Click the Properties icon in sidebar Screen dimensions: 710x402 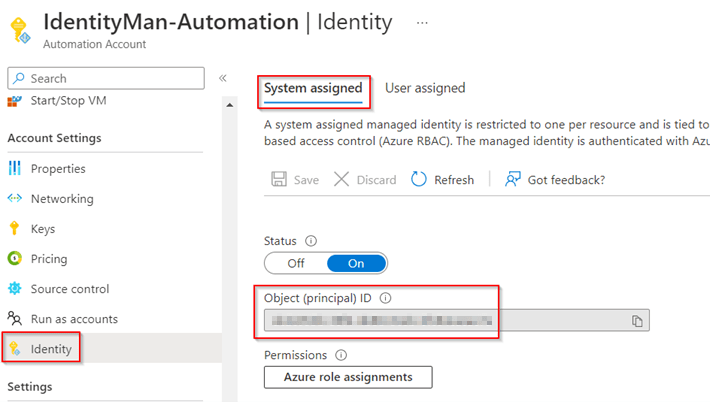pyautogui.click(x=15, y=169)
